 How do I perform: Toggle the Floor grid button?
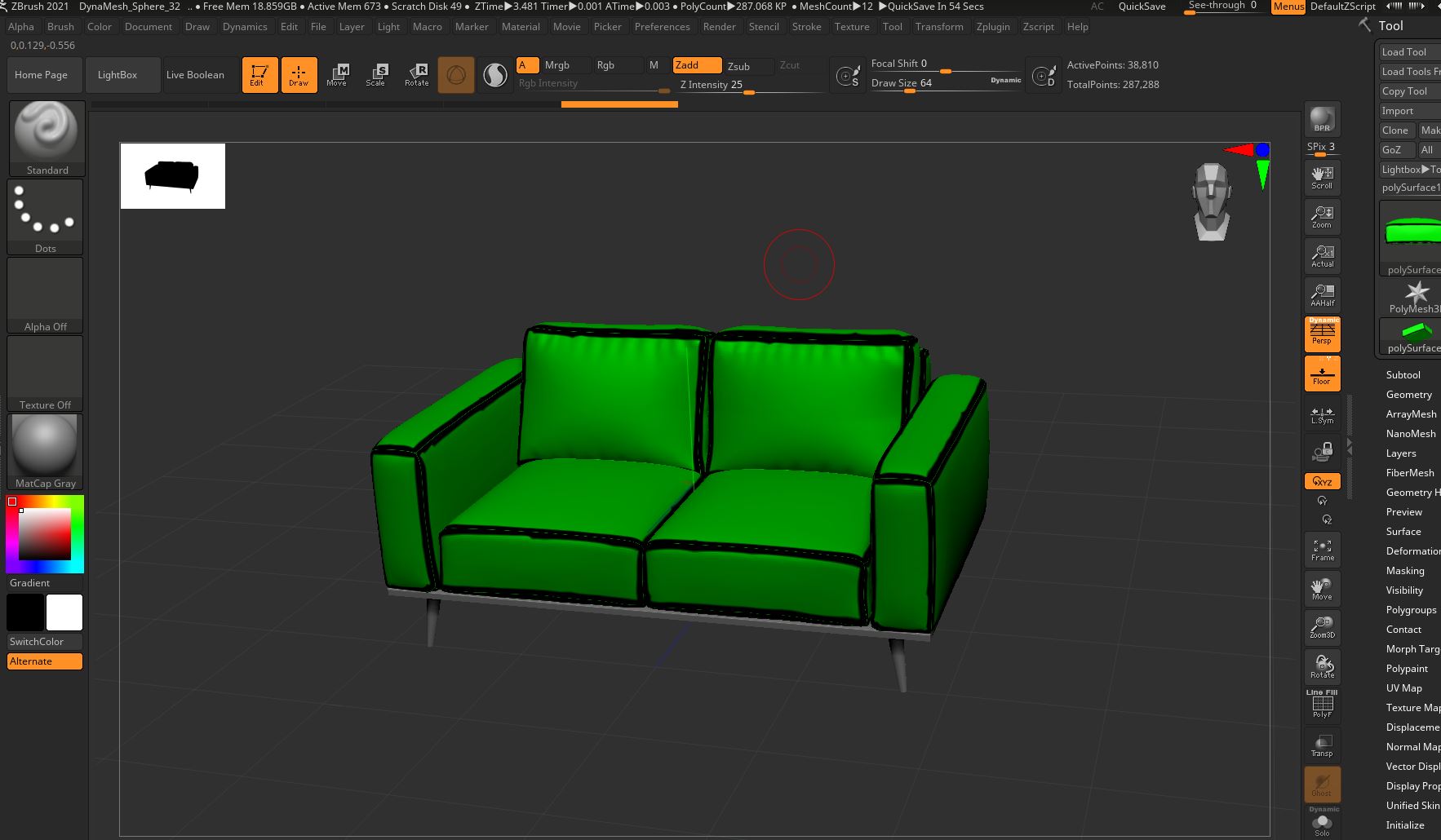(x=1322, y=374)
